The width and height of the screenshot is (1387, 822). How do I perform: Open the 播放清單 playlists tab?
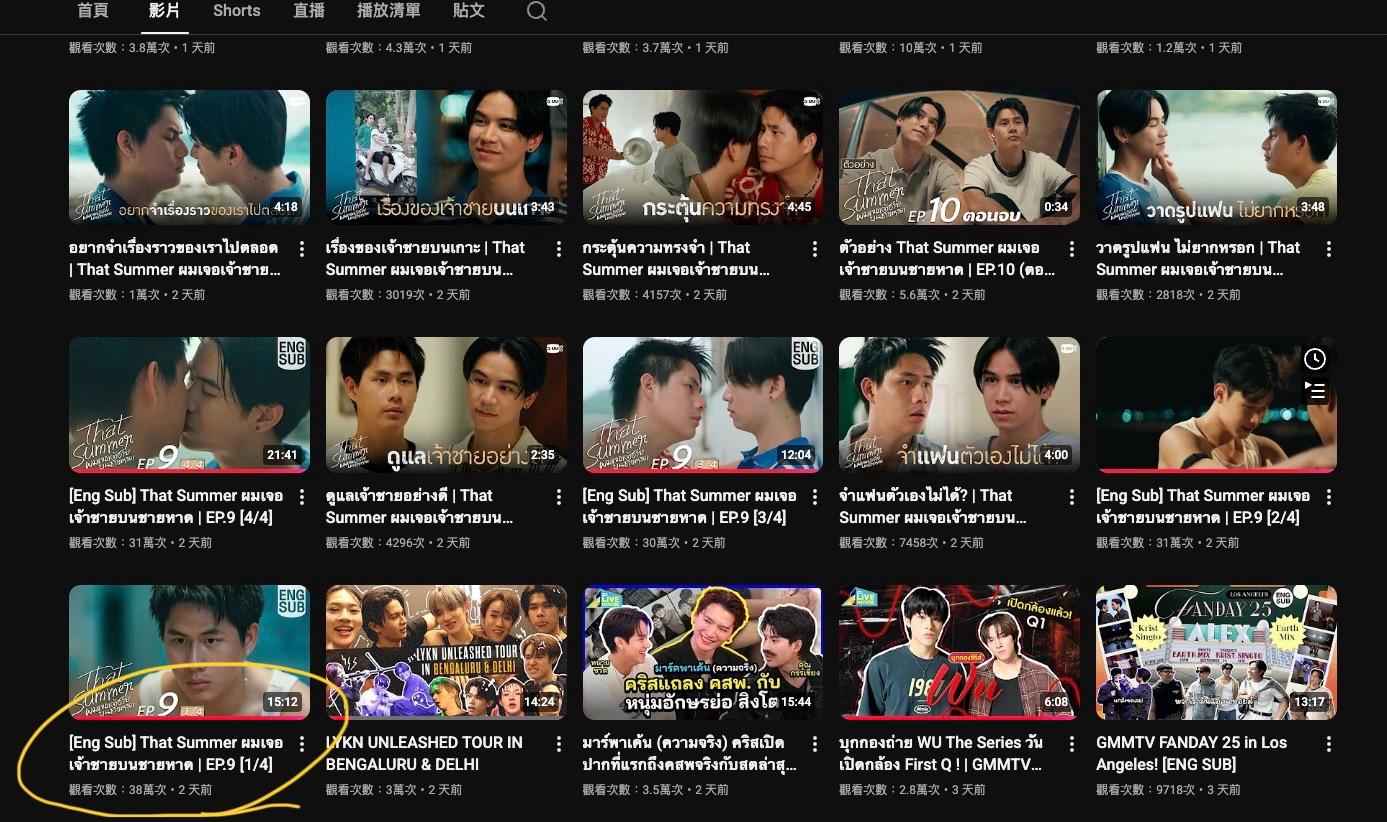tap(388, 11)
